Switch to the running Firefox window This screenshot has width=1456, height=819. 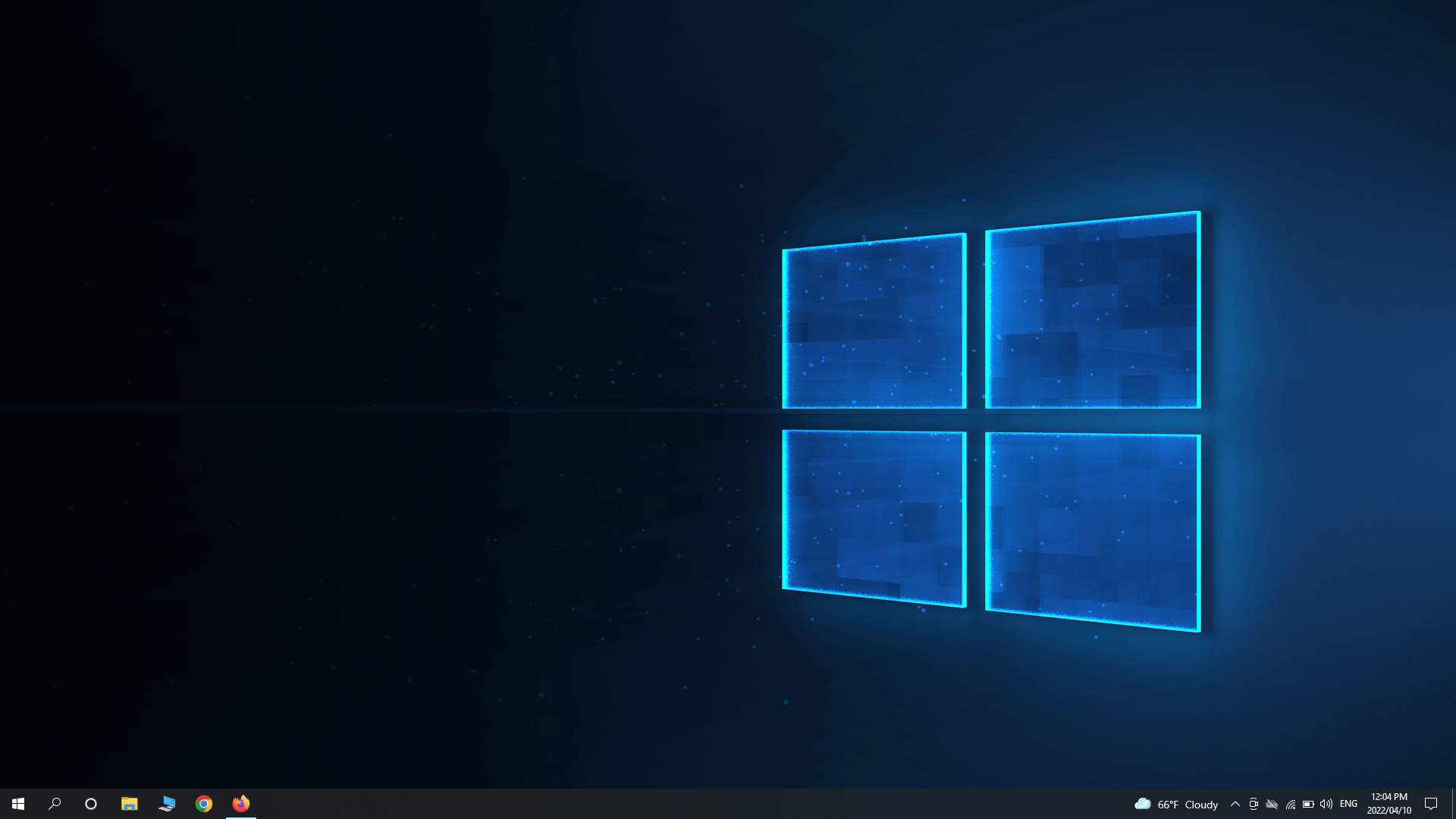click(x=240, y=804)
